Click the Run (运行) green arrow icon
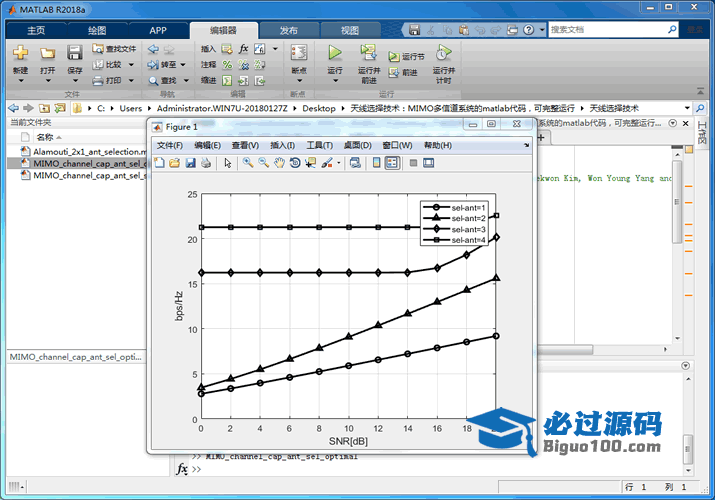 pos(335,53)
